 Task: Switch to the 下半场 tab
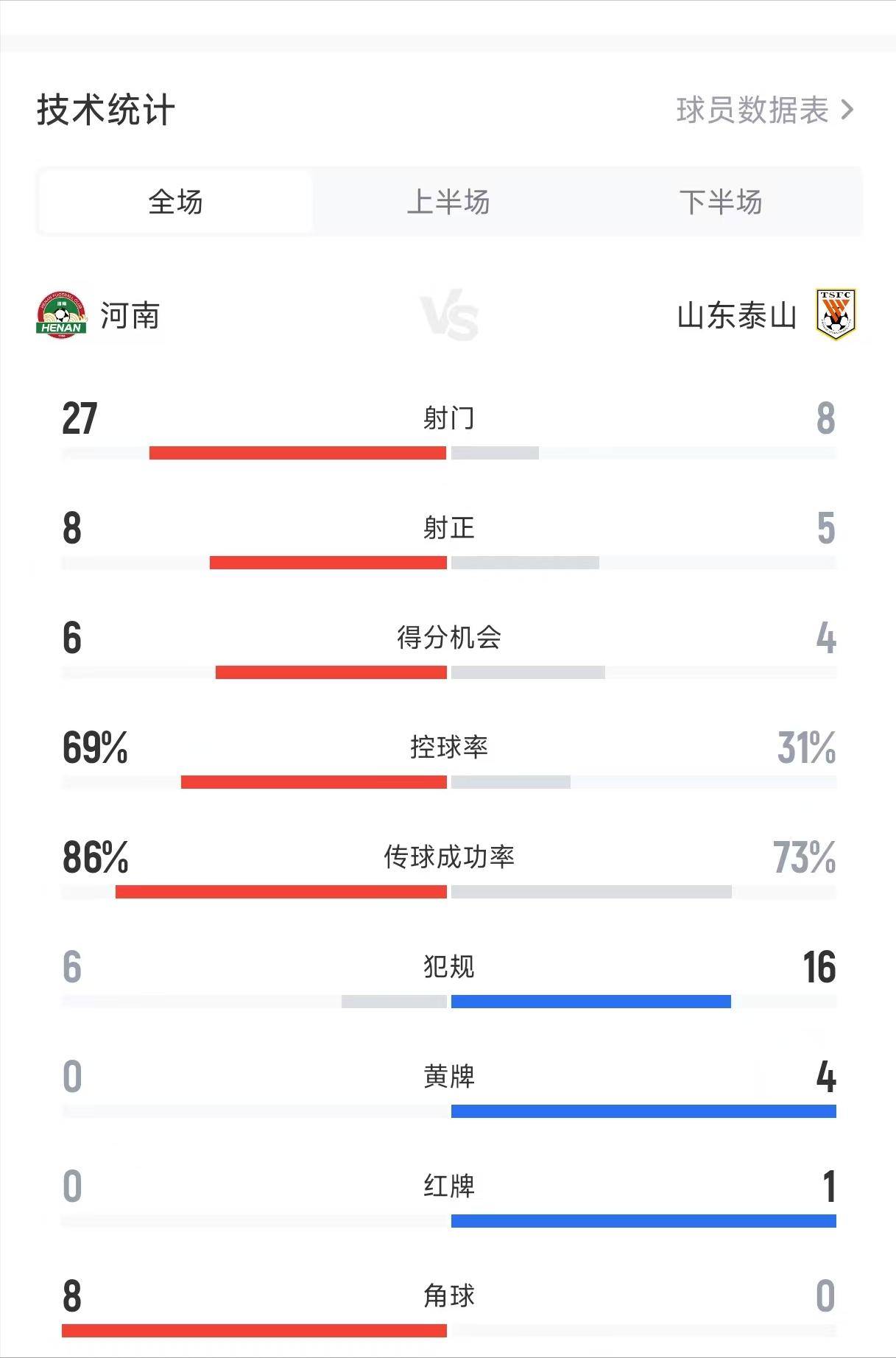(720, 202)
